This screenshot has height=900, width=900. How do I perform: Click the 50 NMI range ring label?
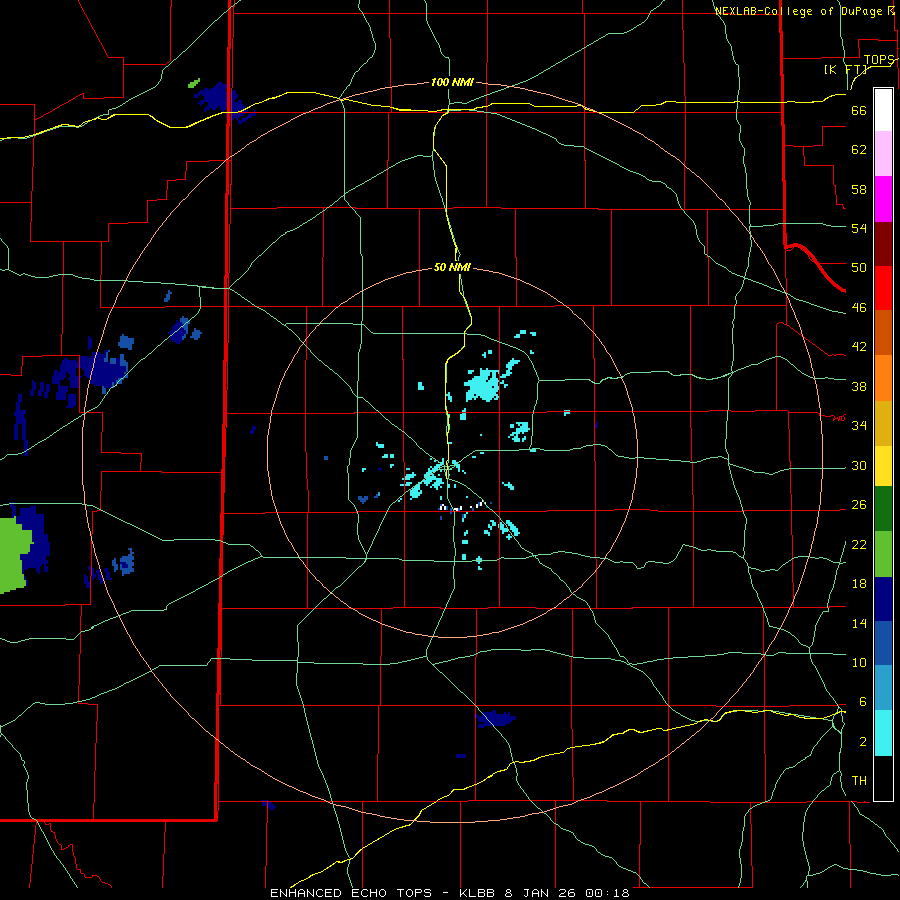452,267
